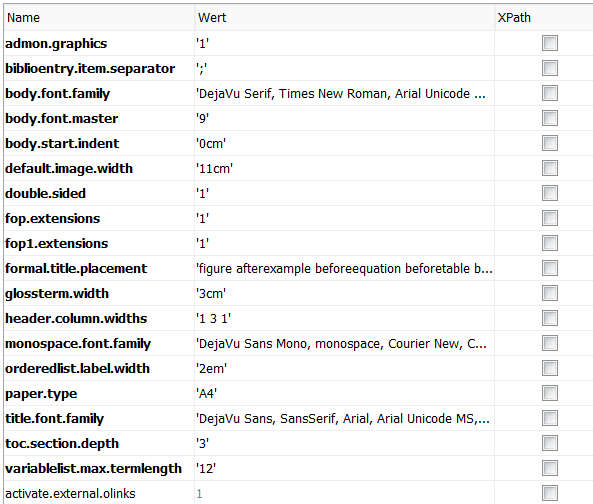Screen dimensions: 593x504
Task: Enable XPath checkbox for admon.graphics
Action: (x=550, y=43)
